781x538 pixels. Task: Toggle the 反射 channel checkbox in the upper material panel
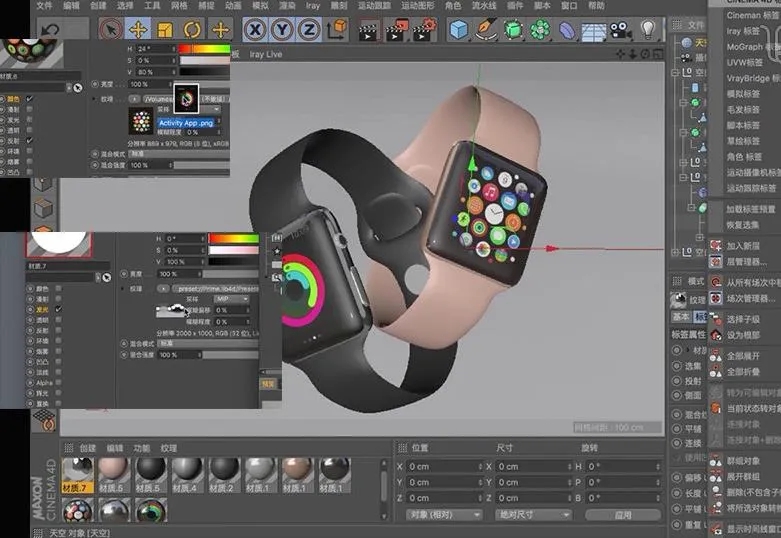click(x=30, y=141)
